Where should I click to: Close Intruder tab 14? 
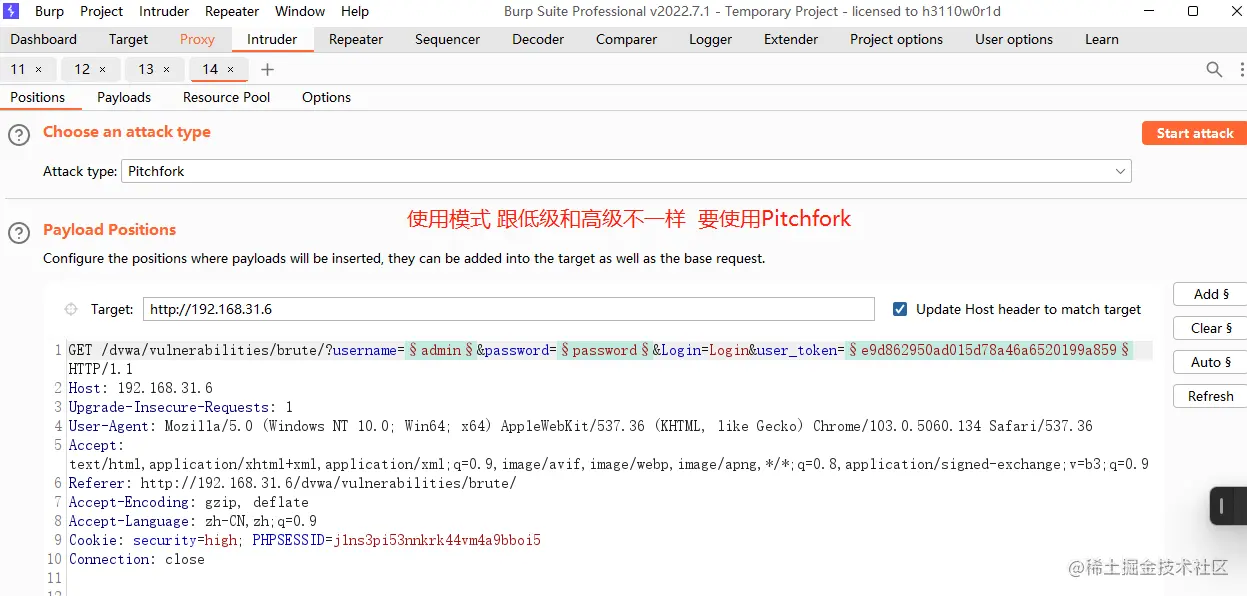(230, 69)
